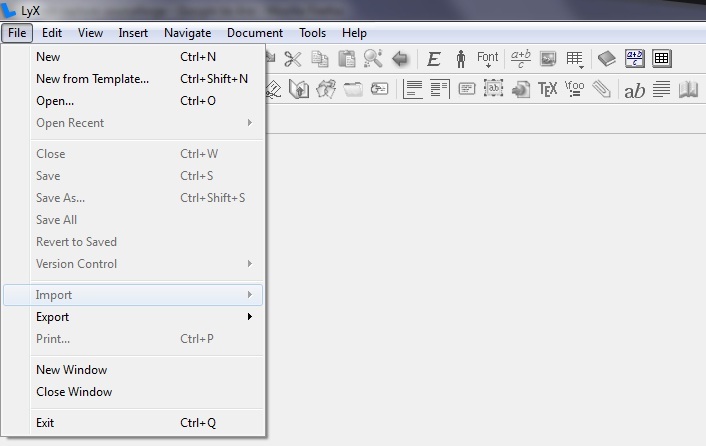706x446 pixels.
Task: Expand the Version Control submenu
Action: (x=133, y=264)
